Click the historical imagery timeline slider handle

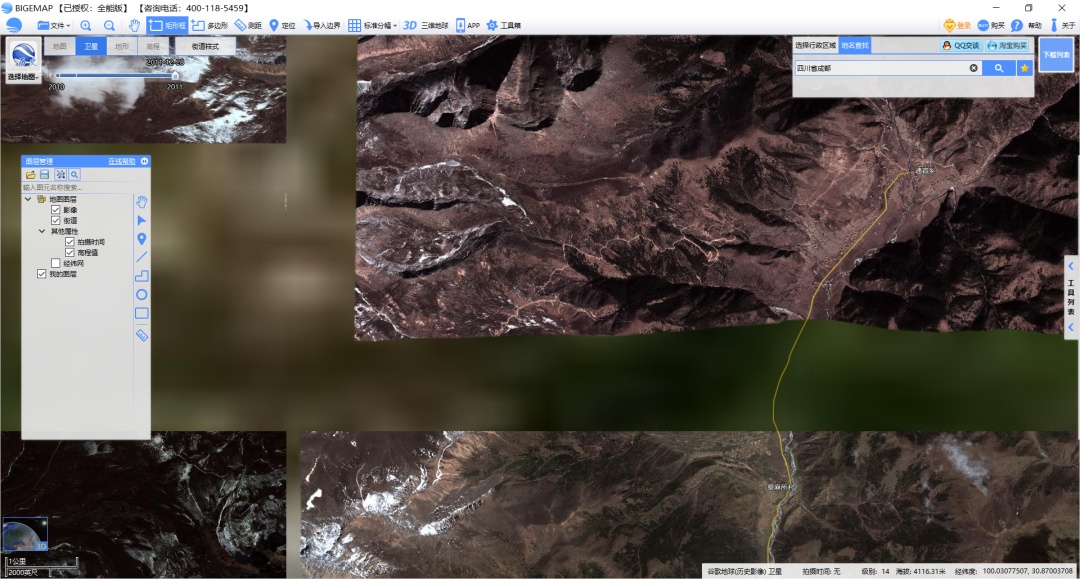click(175, 75)
